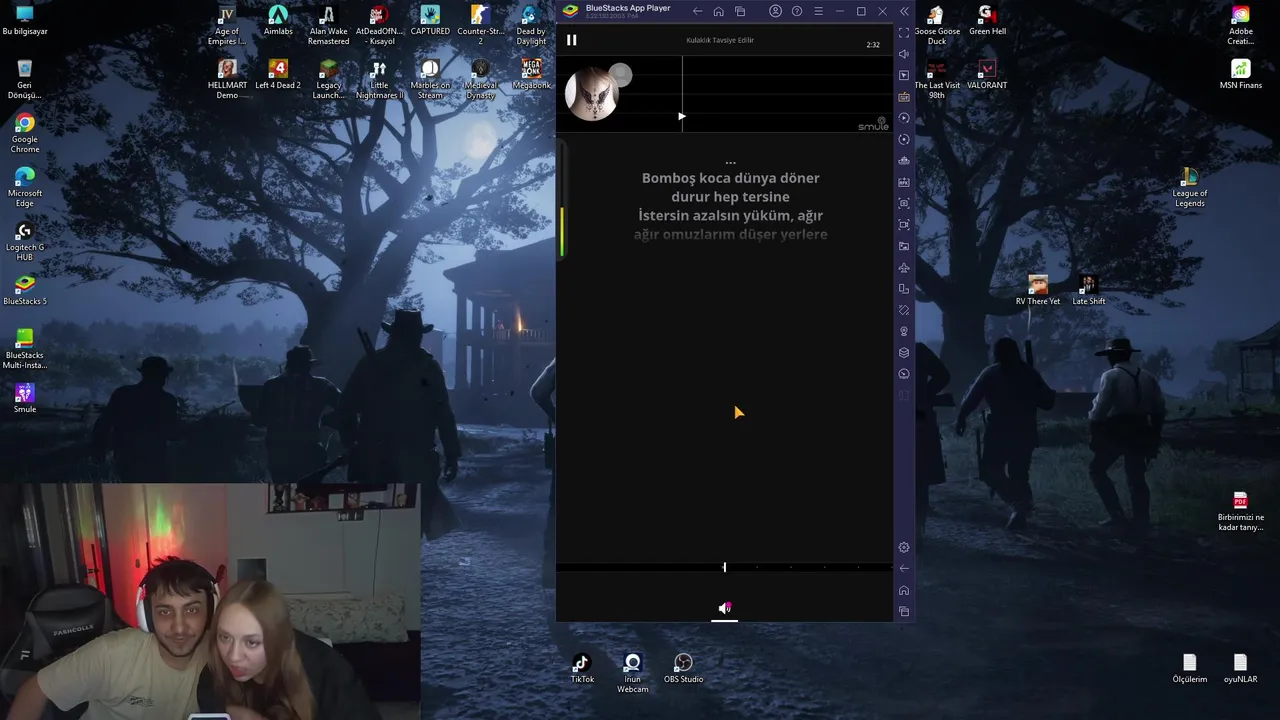Click the Smule song progress bar marker

pyautogui.click(x=725, y=567)
